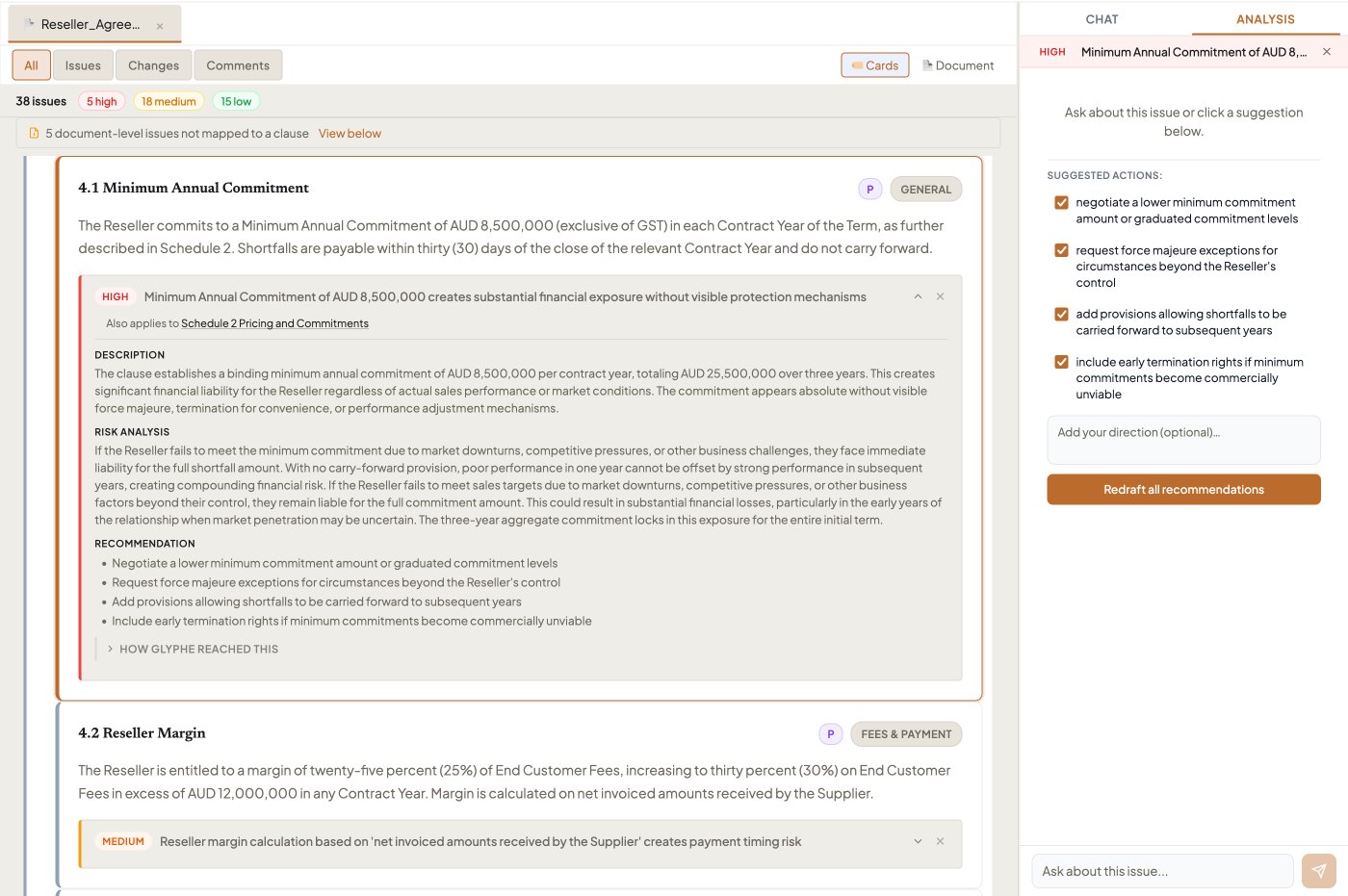Image resolution: width=1348 pixels, height=896 pixels.
Task: Switch to the Chat tab
Action: click(1102, 19)
